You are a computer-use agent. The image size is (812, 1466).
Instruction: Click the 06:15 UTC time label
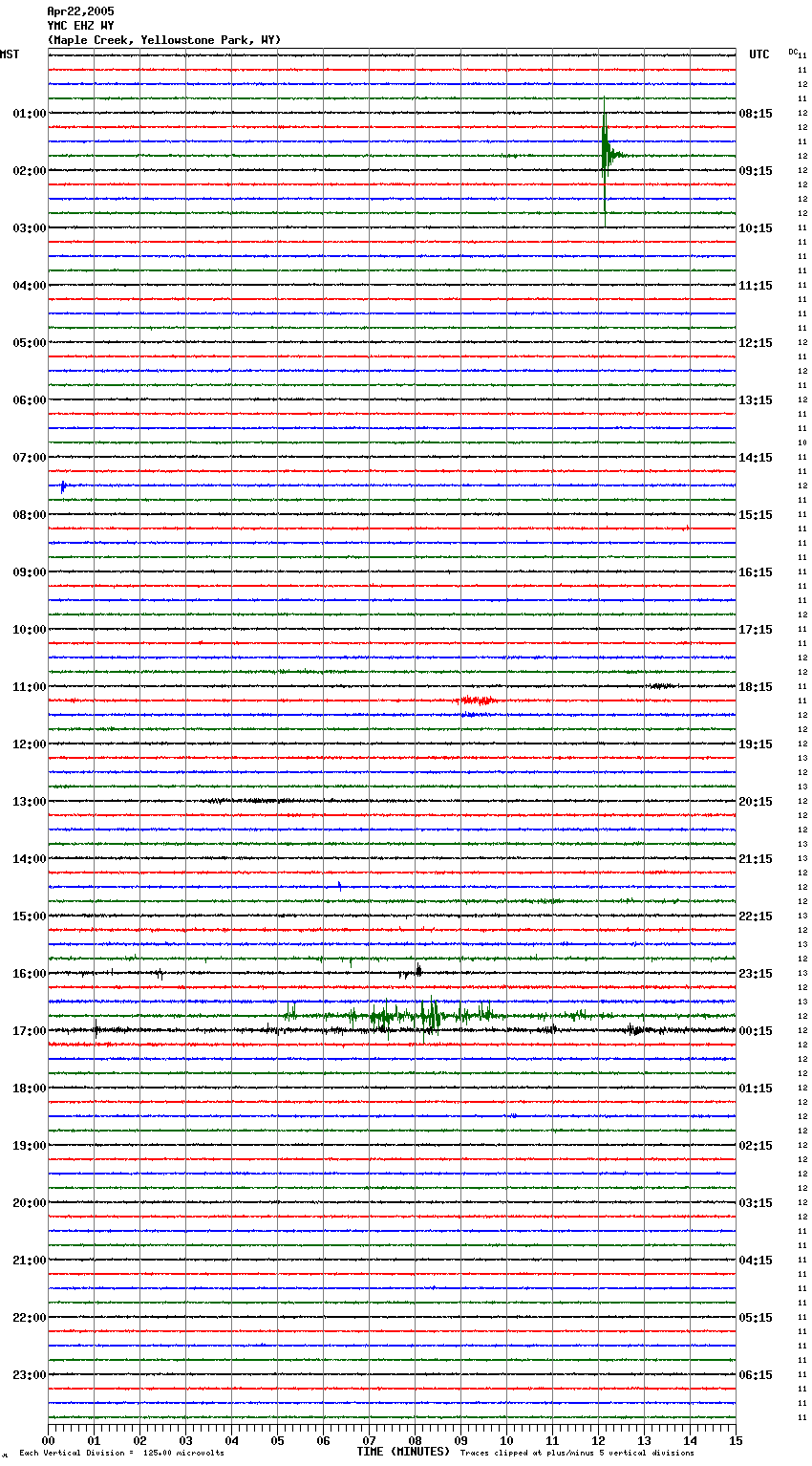(756, 1375)
